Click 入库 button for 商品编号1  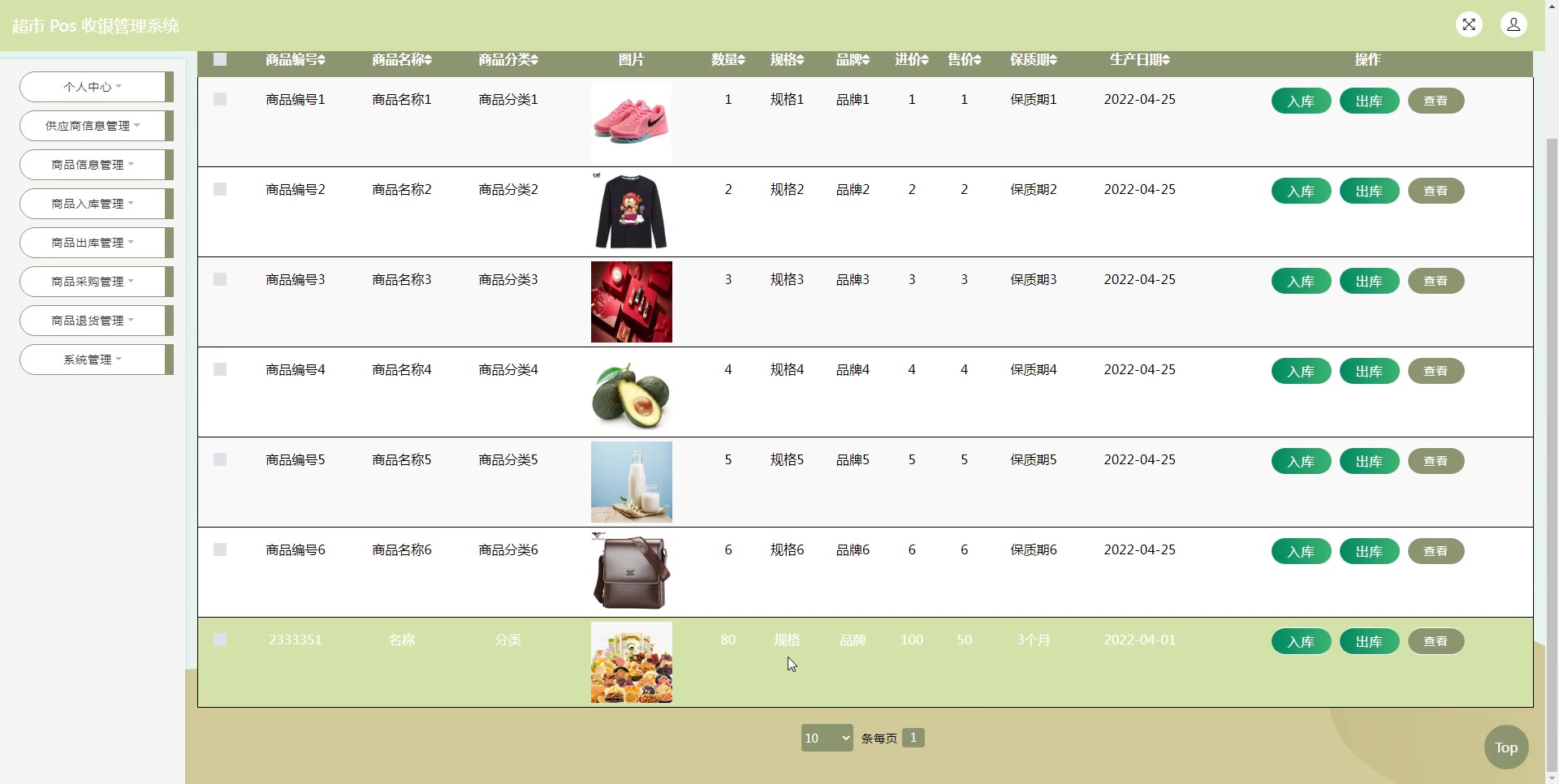coord(1301,101)
